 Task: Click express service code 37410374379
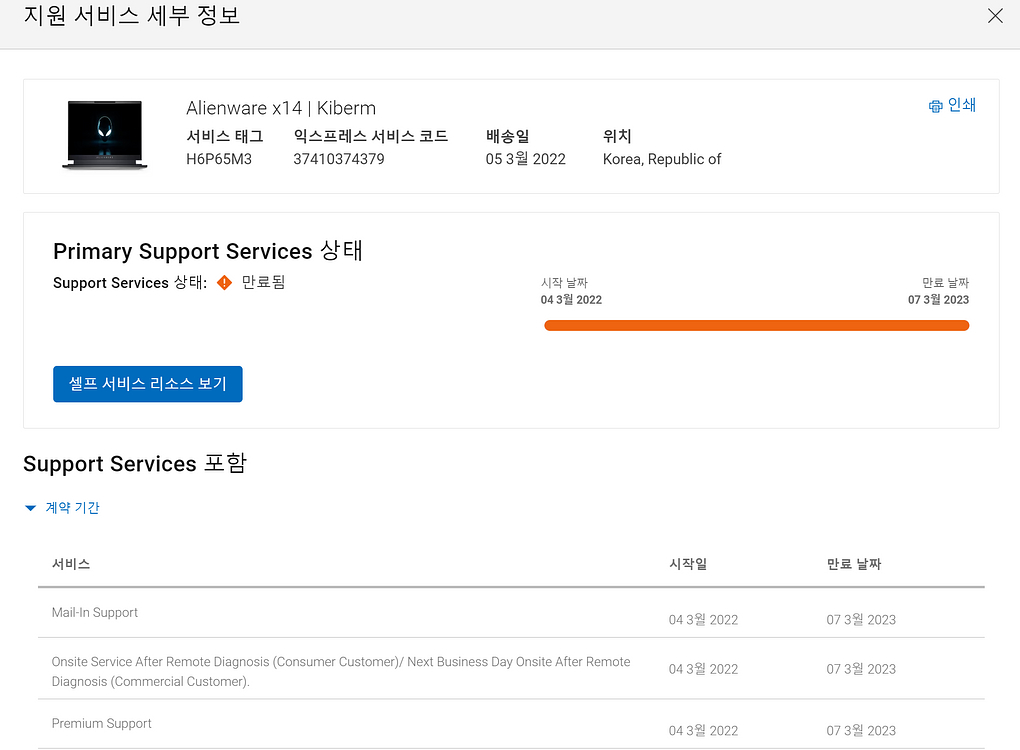click(x=339, y=159)
